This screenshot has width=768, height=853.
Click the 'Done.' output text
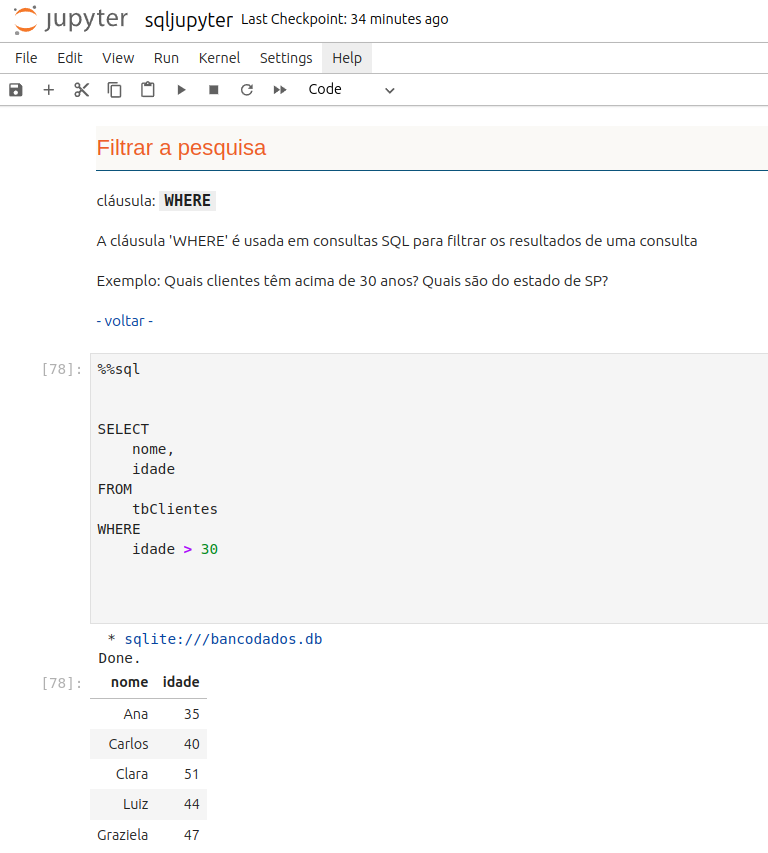click(119, 658)
